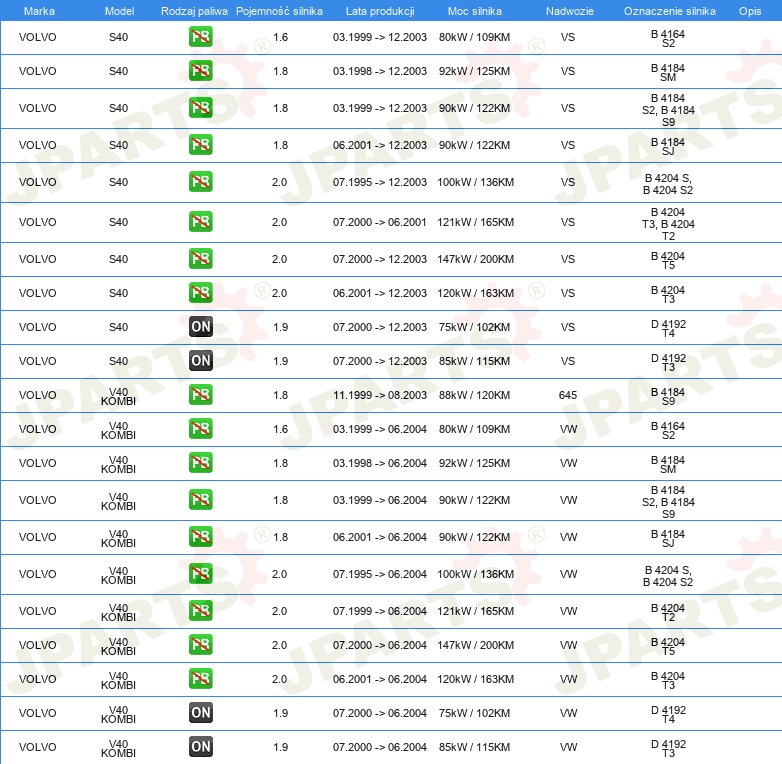Click the petrol icon in V40 Kombi 92kW / 125KM row
The height and width of the screenshot is (764, 782).
[200, 463]
